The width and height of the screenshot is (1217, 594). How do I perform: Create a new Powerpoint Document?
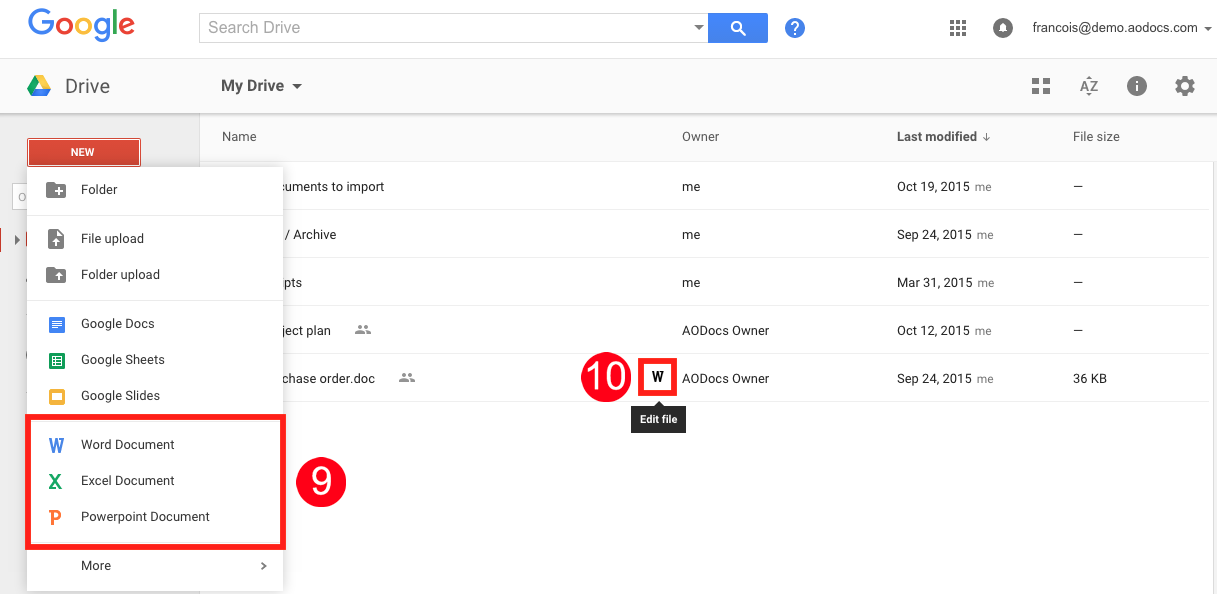[x=155, y=517]
